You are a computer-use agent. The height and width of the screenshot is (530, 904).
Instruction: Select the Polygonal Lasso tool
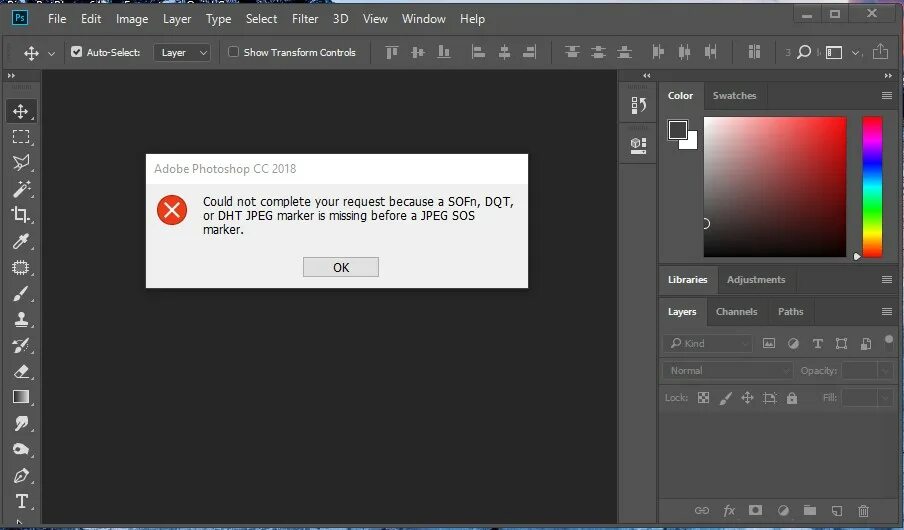click(21, 163)
